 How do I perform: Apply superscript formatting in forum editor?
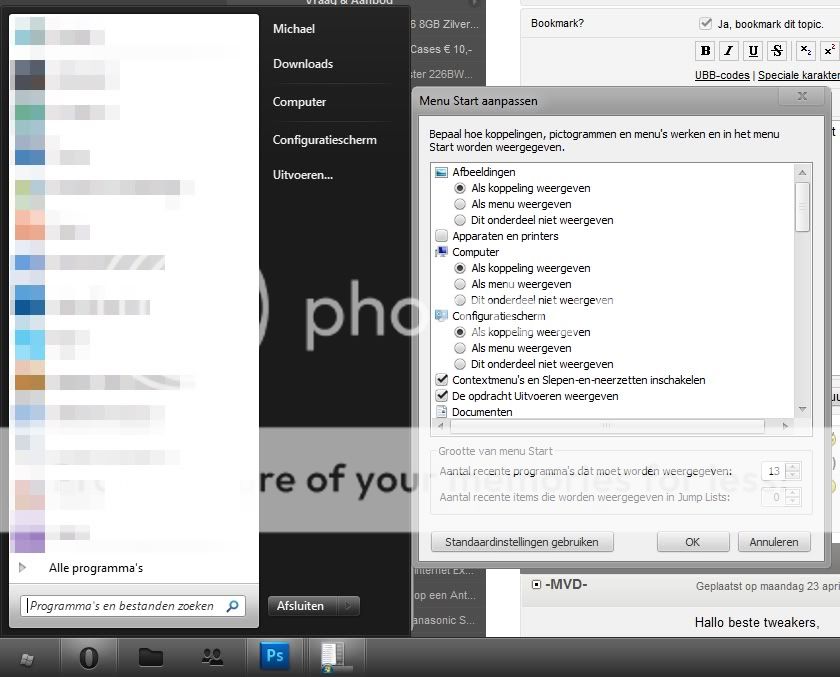pos(830,51)
